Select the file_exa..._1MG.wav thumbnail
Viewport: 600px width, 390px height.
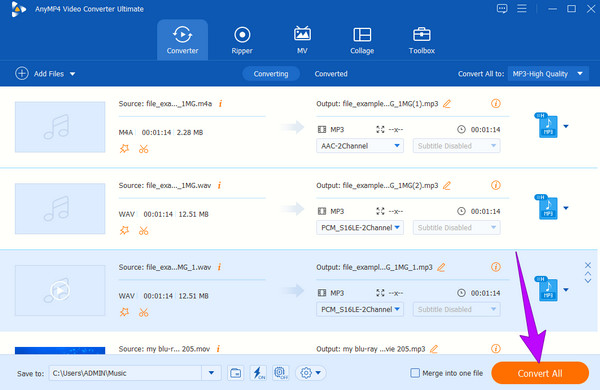click(60, 209)
